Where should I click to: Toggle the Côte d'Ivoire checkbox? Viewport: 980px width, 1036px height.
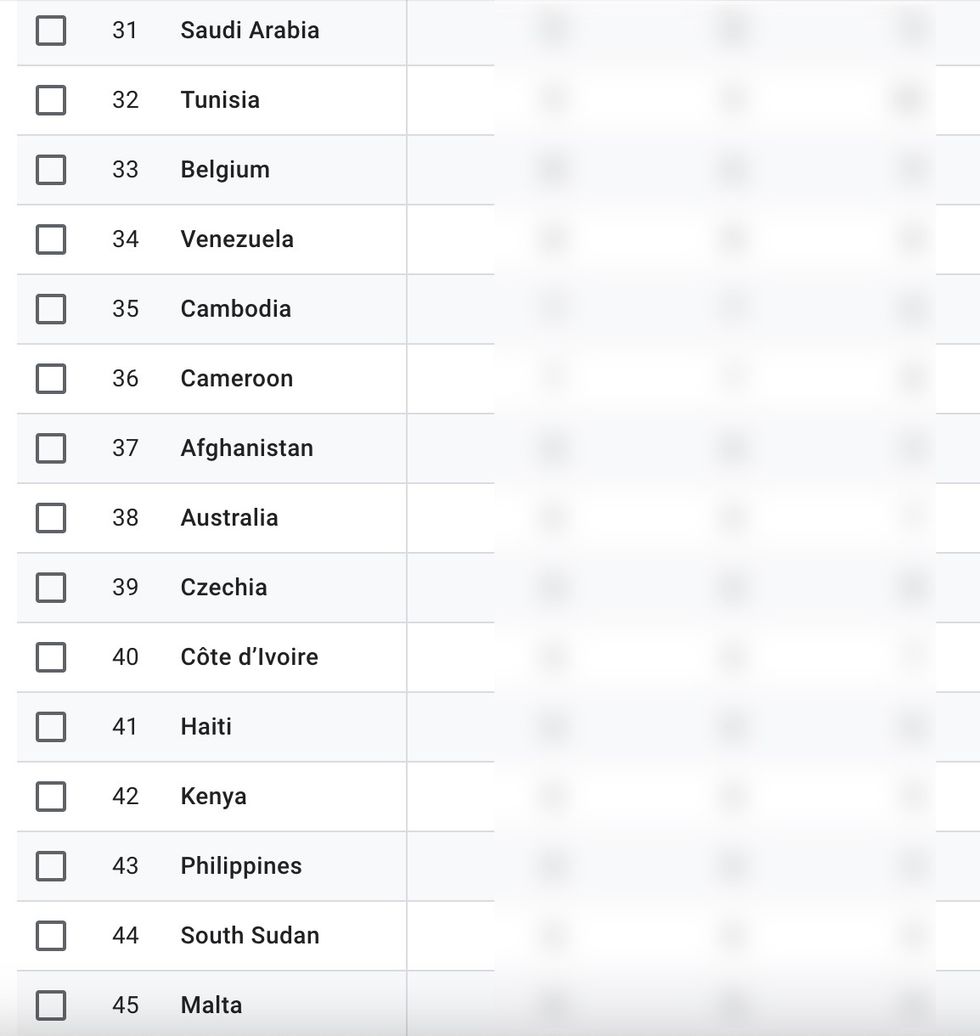[x=51, y=657]
